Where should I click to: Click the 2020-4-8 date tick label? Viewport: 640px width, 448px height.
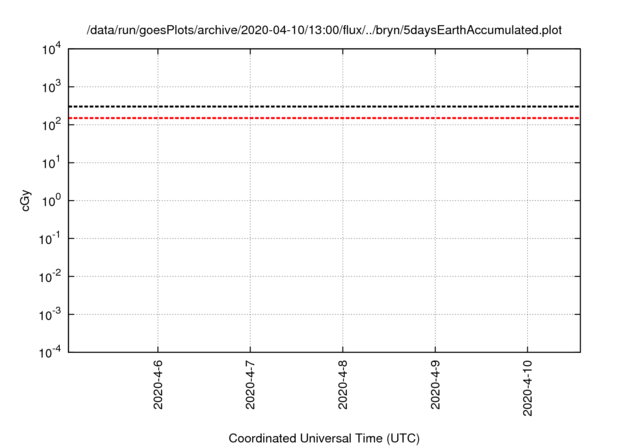pyautogui.click(x=343, y=385)
